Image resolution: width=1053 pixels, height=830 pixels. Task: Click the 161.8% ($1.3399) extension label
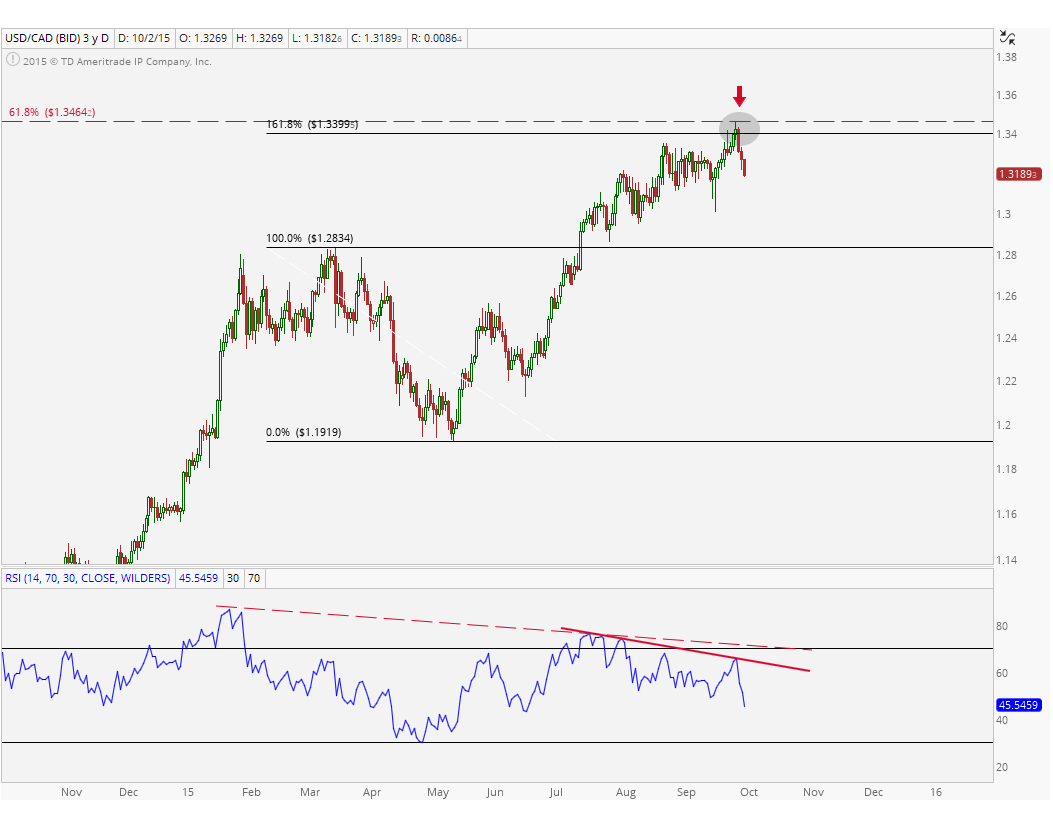tap(312, 124)
